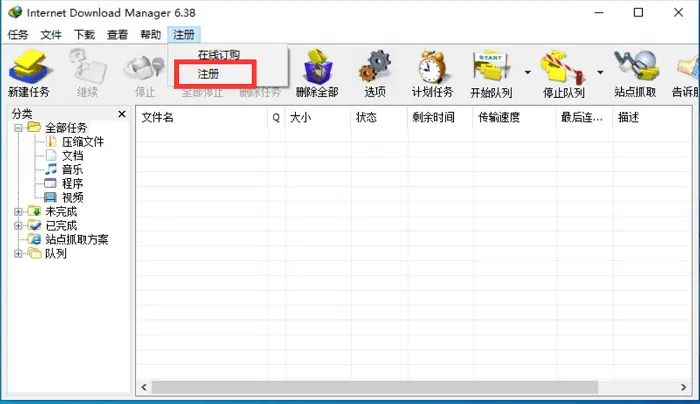Expand the 未完成 tree node
The height and width of the screenshot is (404, 700).
pyautogui.click(x=18, y=212)
